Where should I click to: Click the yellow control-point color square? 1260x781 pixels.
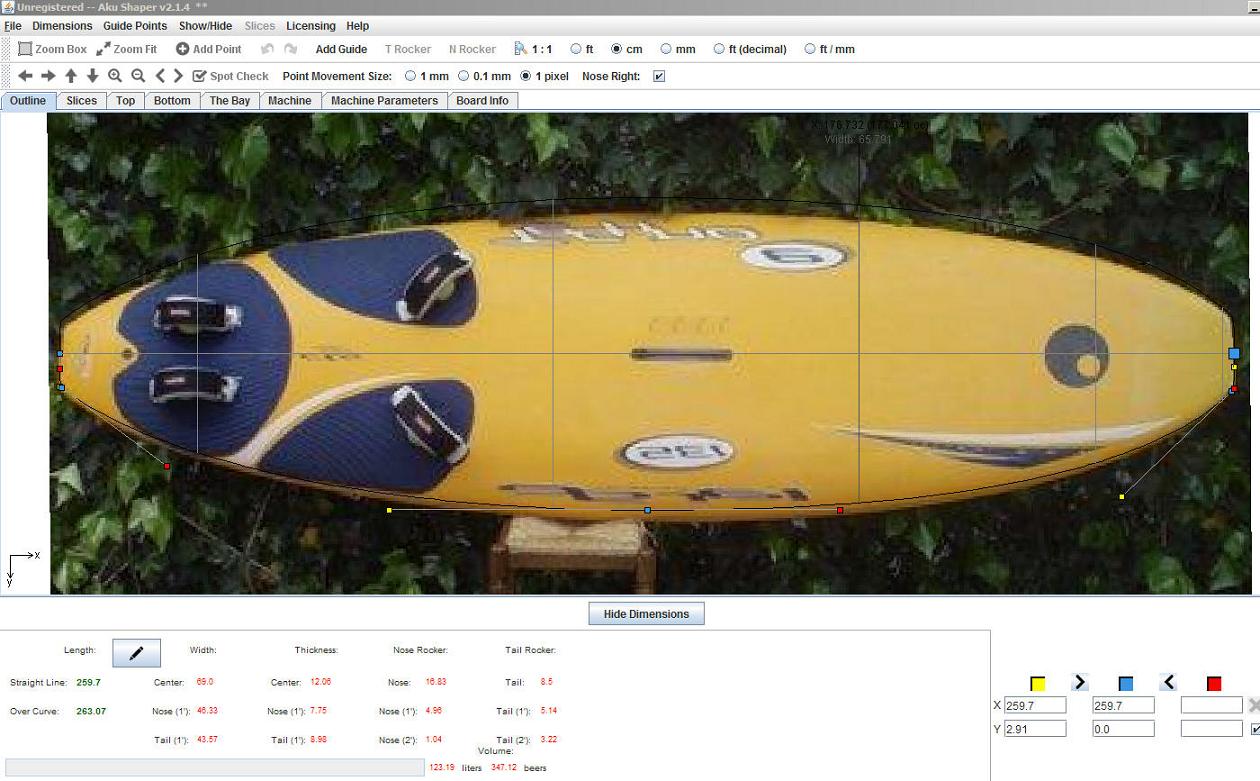(1037, 684)
